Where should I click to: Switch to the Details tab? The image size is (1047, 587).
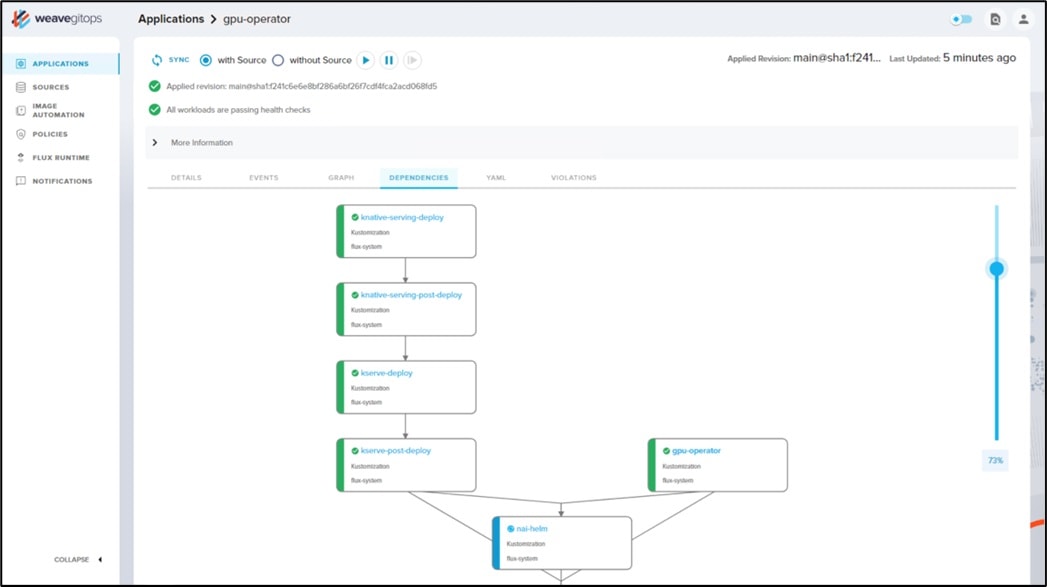186,178
